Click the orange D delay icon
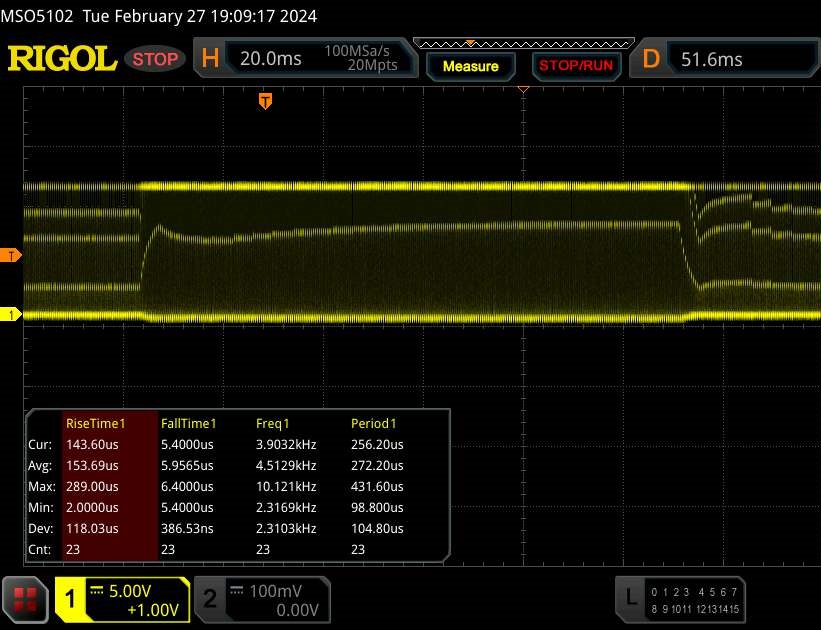This screenshot has width=821, height=630. click(652, 59)
